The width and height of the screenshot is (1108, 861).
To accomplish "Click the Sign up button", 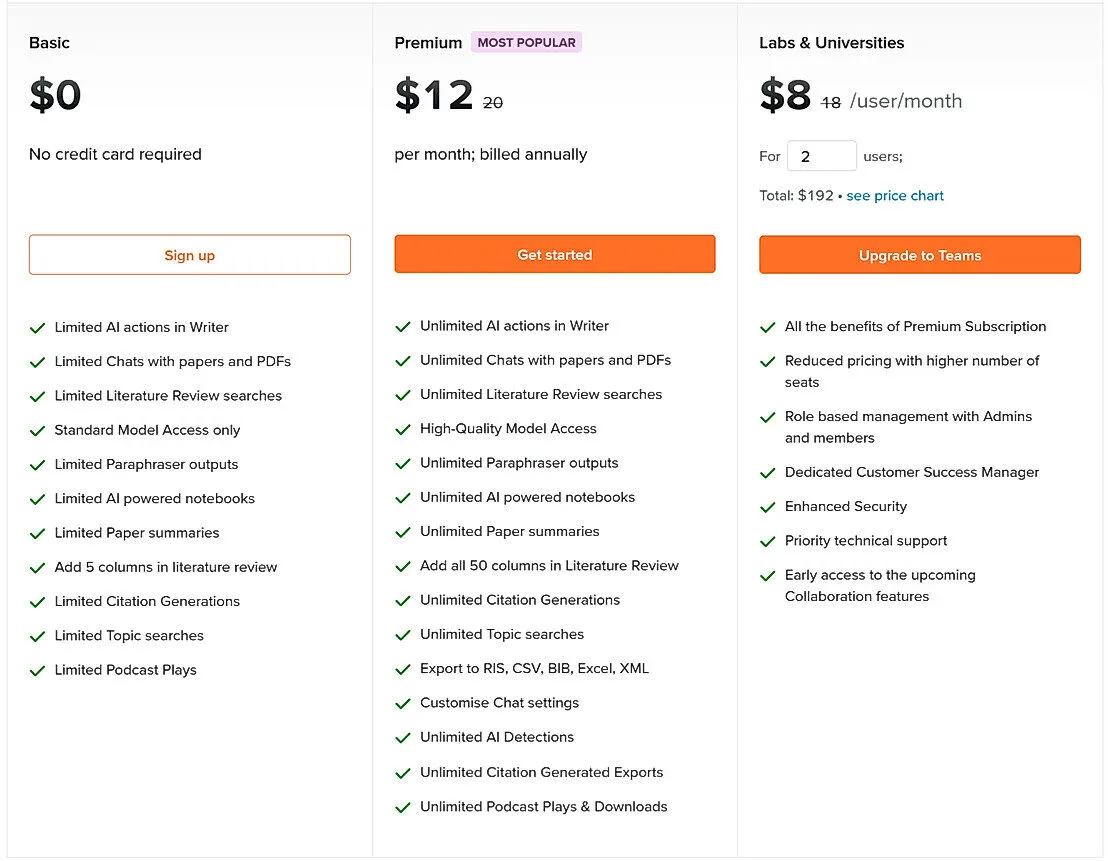I will 189,254.
